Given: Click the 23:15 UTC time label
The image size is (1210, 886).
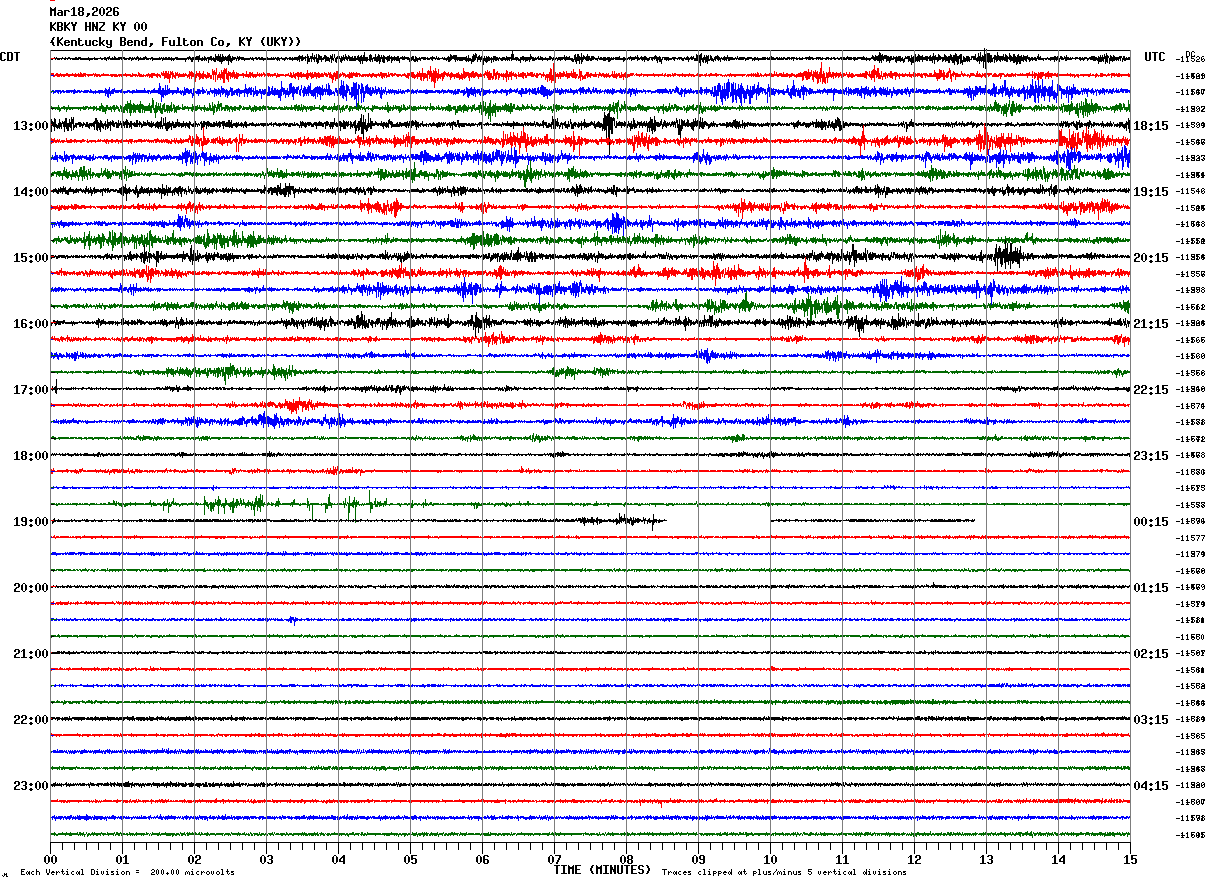Looking at the screenshot, I should (1150, 455).
